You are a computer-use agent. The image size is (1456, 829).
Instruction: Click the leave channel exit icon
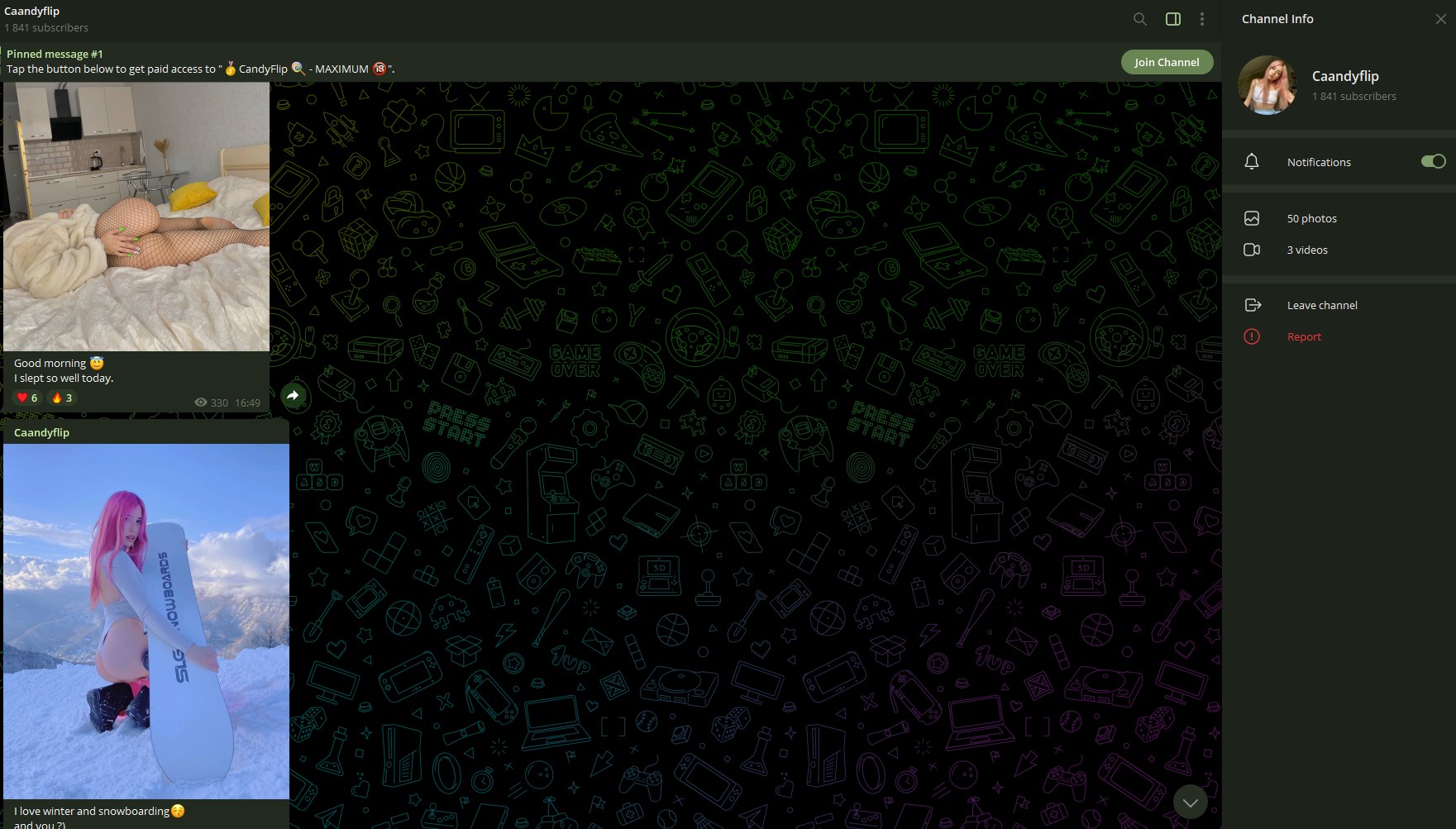tap(1252, 305)
